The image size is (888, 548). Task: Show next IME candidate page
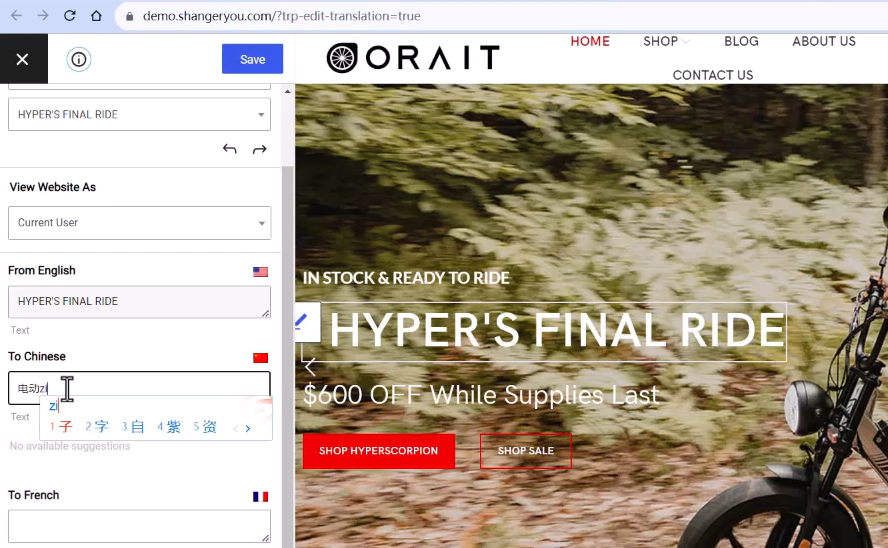point(248,428)
